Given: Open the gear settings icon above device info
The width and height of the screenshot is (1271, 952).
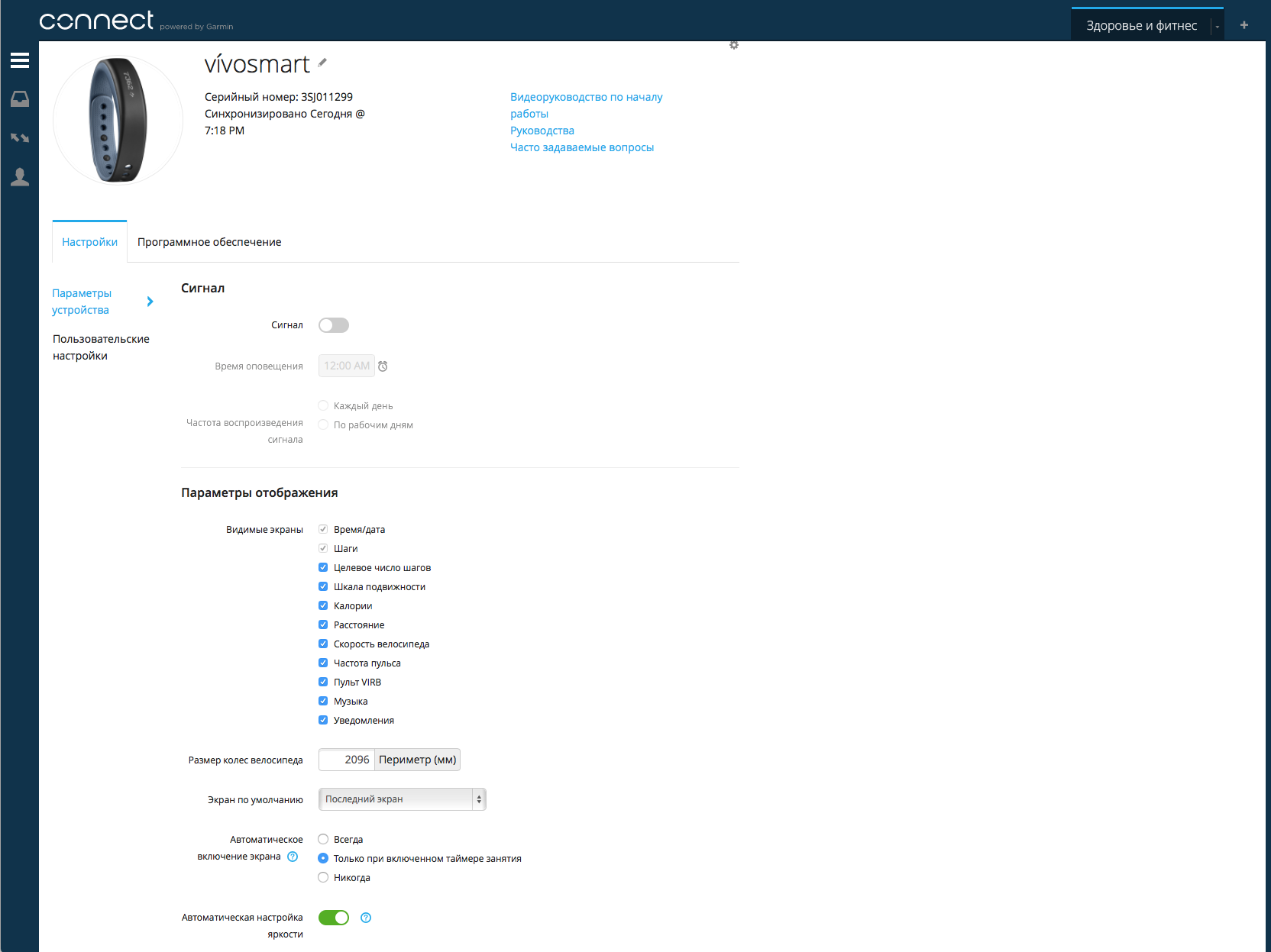Looking at the screenshot, I should click(x=734, y=45).
